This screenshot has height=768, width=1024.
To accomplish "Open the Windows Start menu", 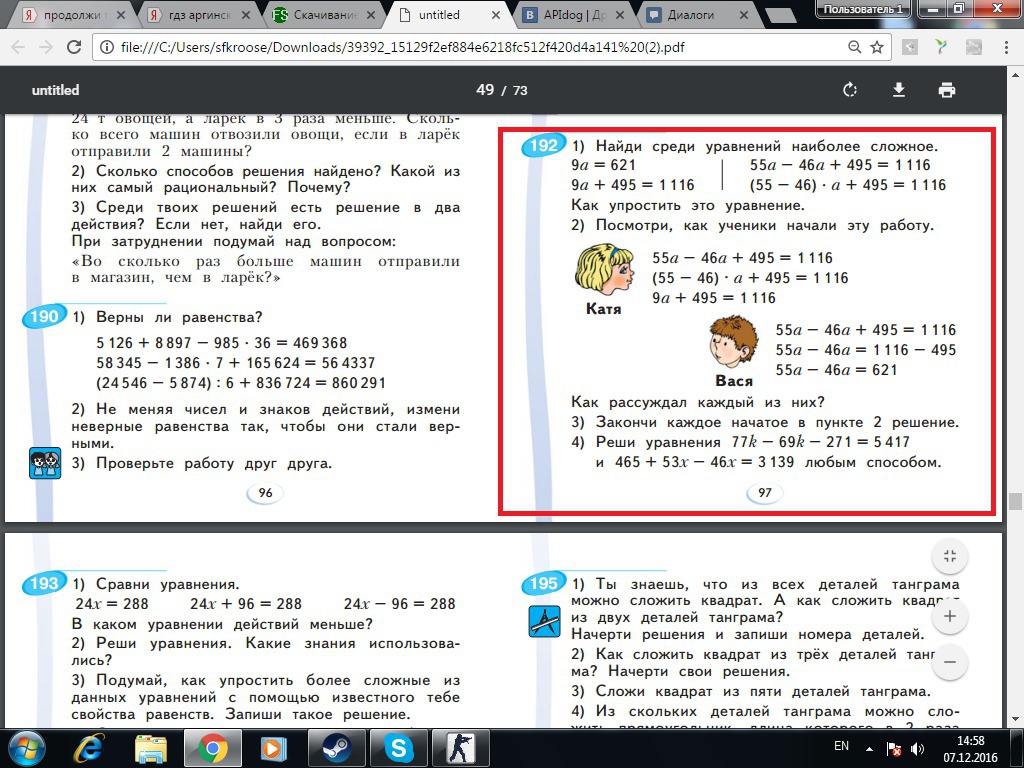I will click(x=26, y=747).
